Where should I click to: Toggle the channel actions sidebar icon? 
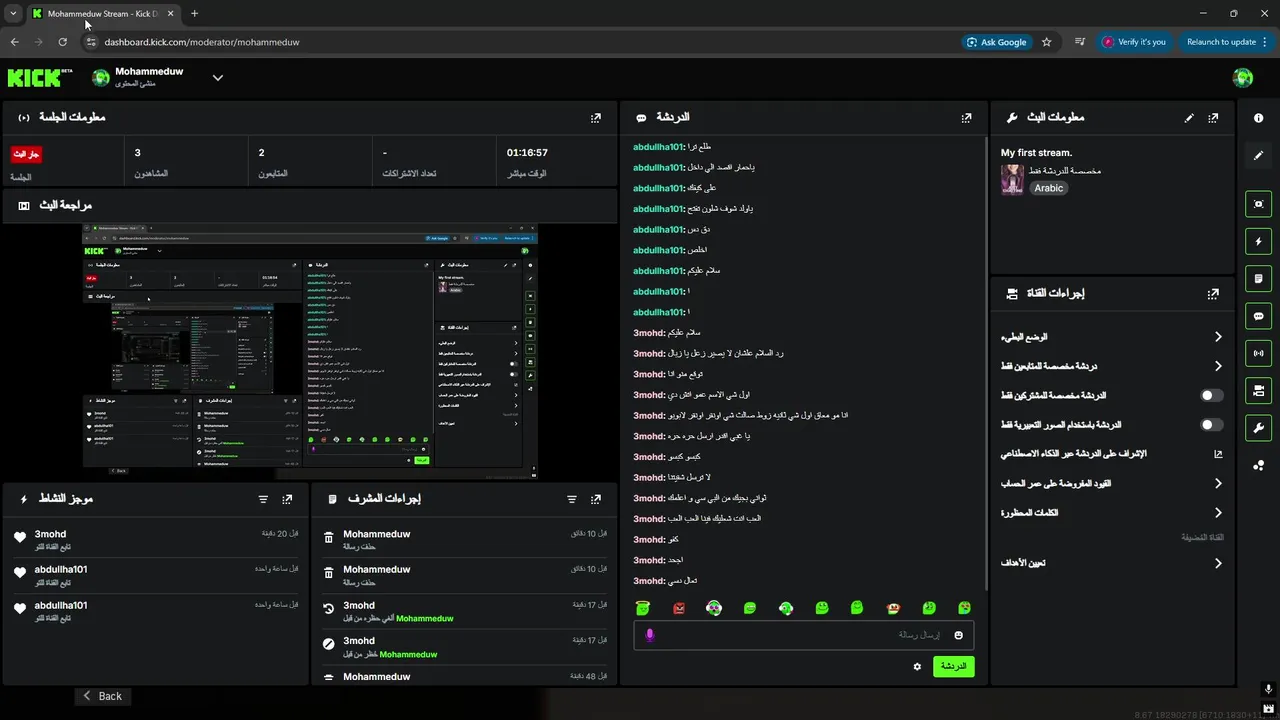coord(1258,390)
